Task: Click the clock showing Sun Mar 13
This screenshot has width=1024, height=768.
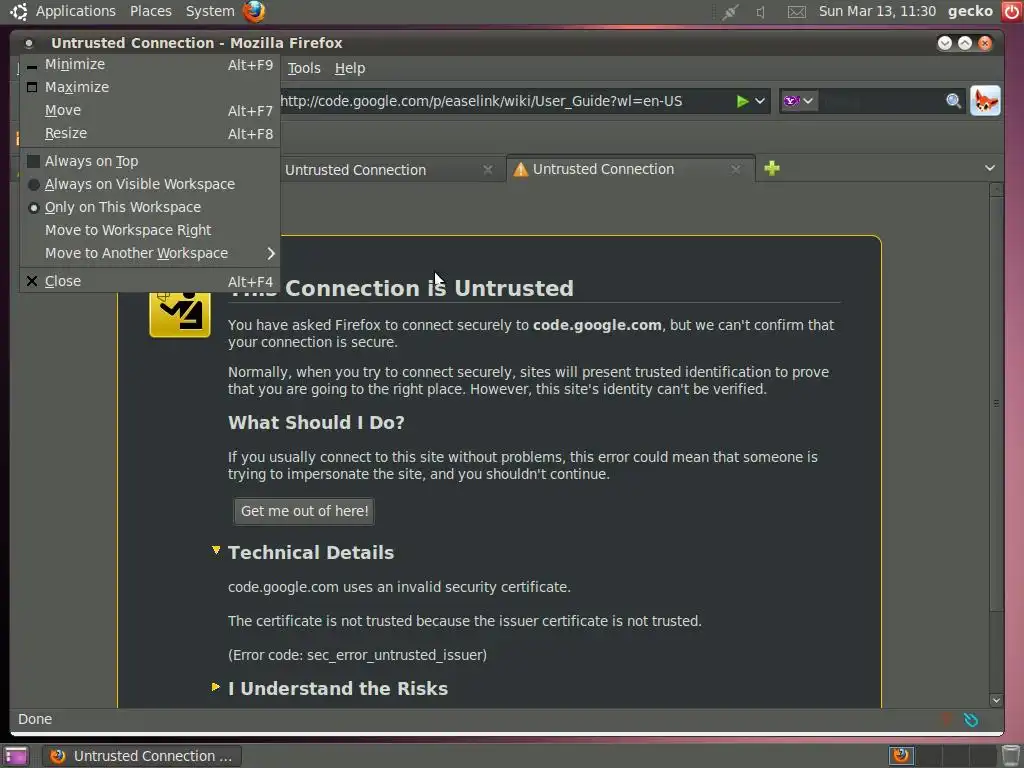Action: pyautogui.click(x=876, y=11)
